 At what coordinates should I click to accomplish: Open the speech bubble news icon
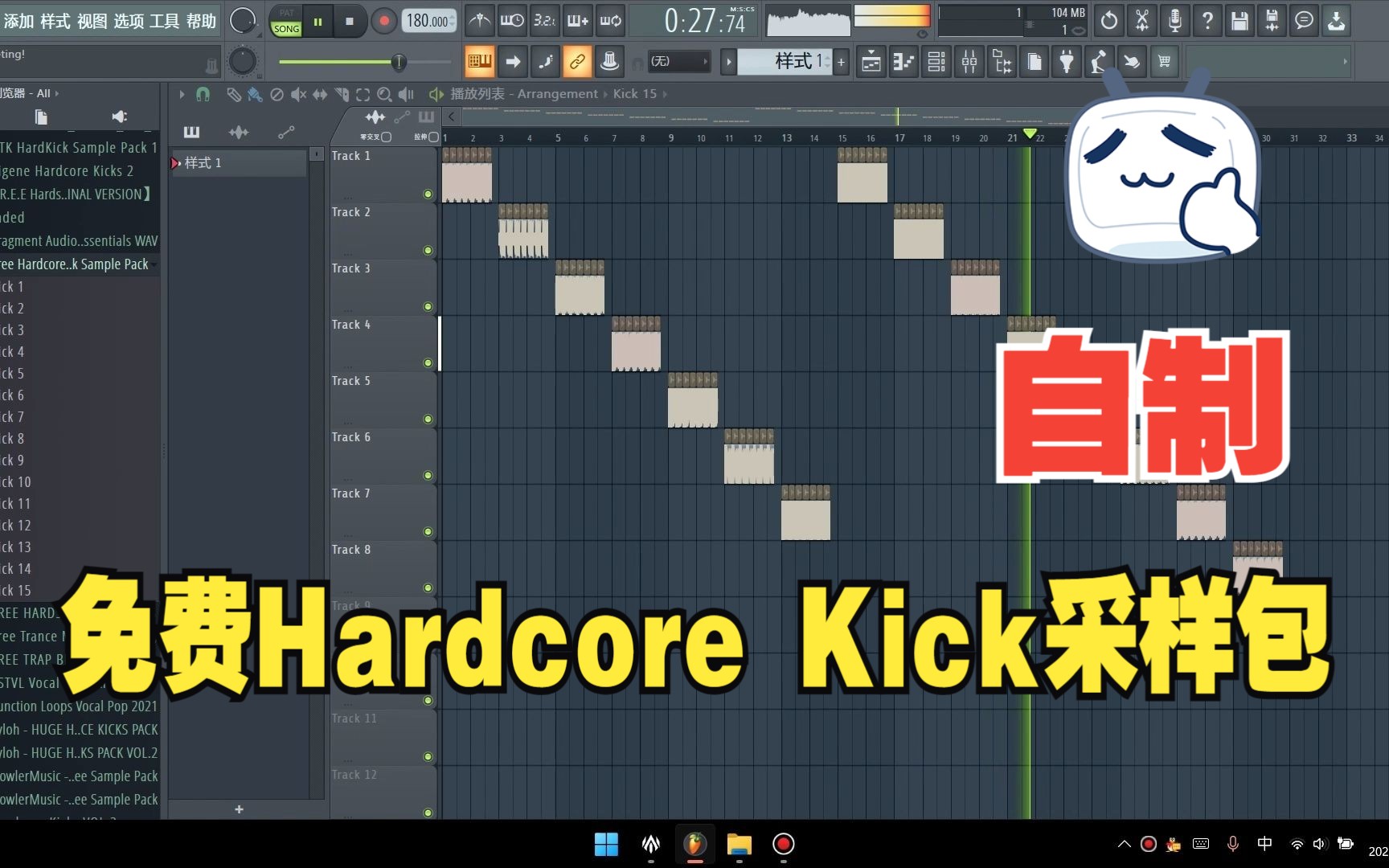coord(1304,21)
